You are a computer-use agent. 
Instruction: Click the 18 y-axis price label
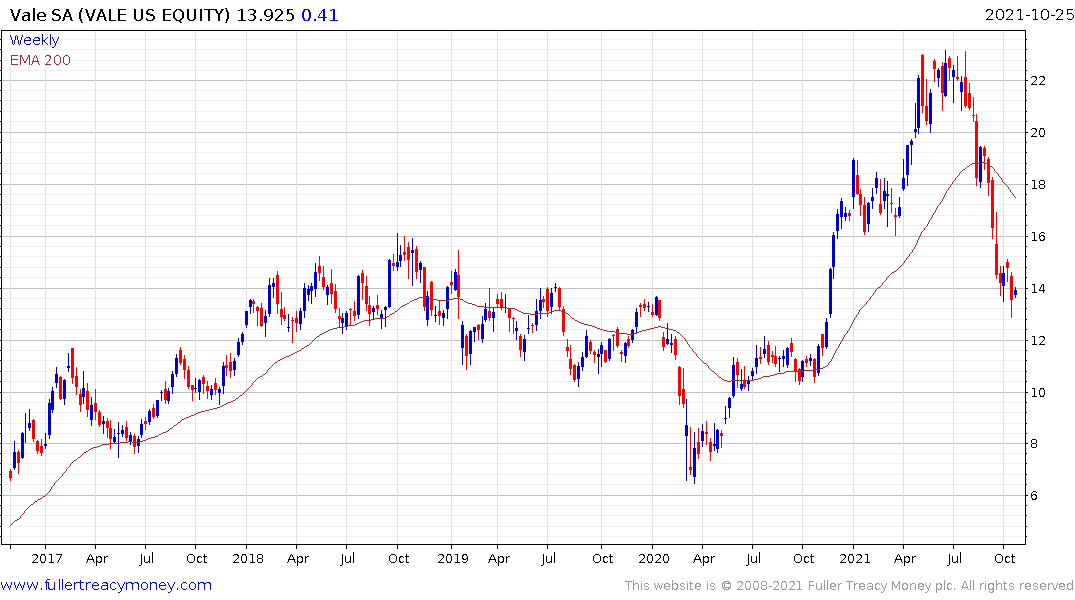[1038, 184]
